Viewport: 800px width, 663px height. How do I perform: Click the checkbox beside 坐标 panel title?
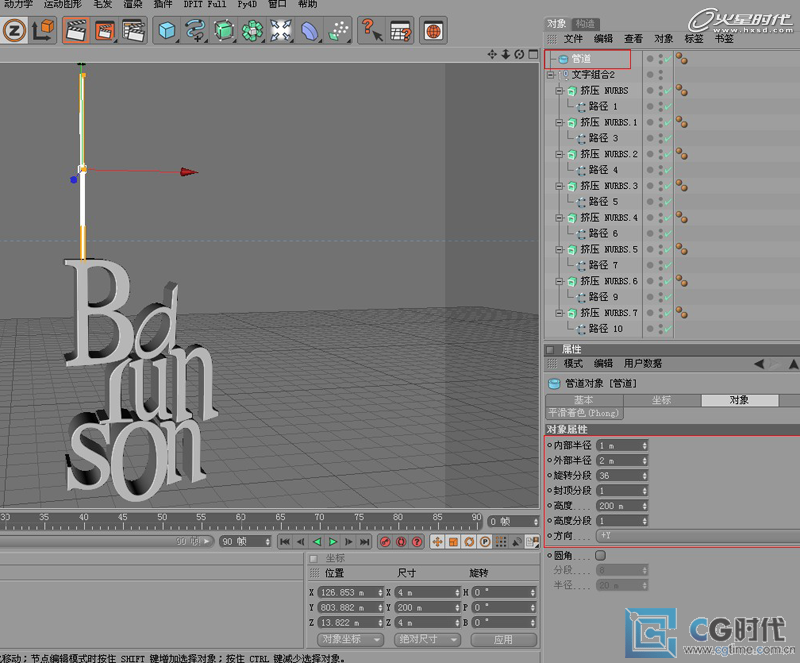[x=314, y=558]
